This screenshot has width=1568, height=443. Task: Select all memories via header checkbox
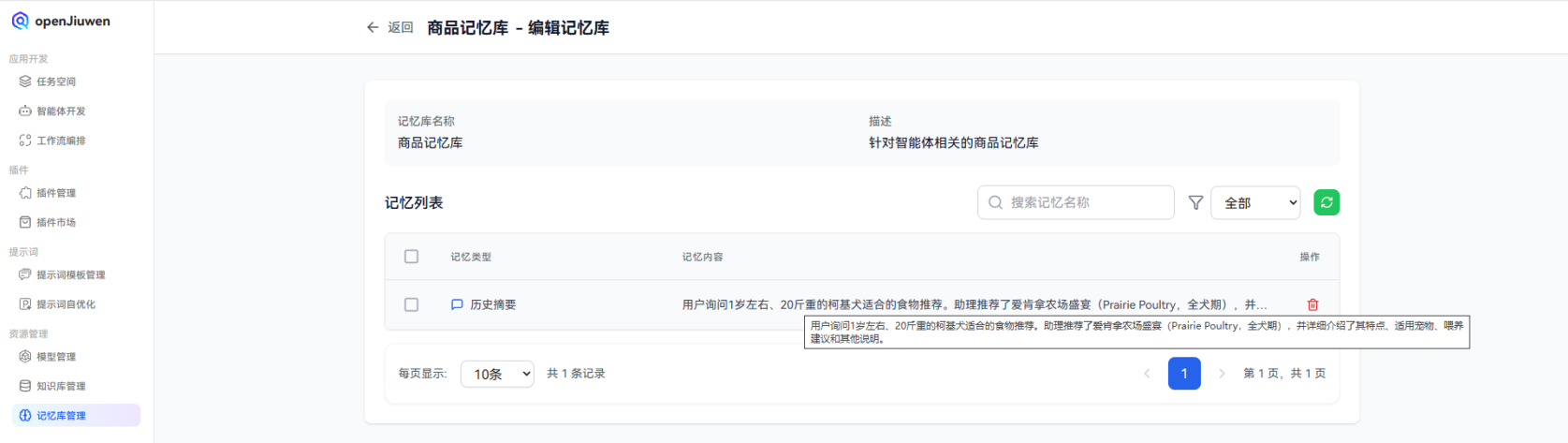[411, 257]
